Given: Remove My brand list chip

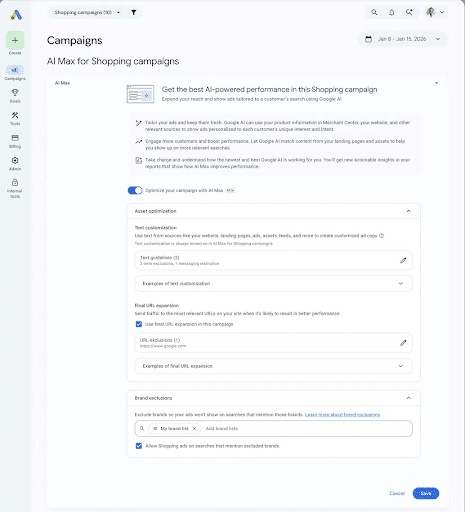Looking at the screenshot, I should 194,428.
